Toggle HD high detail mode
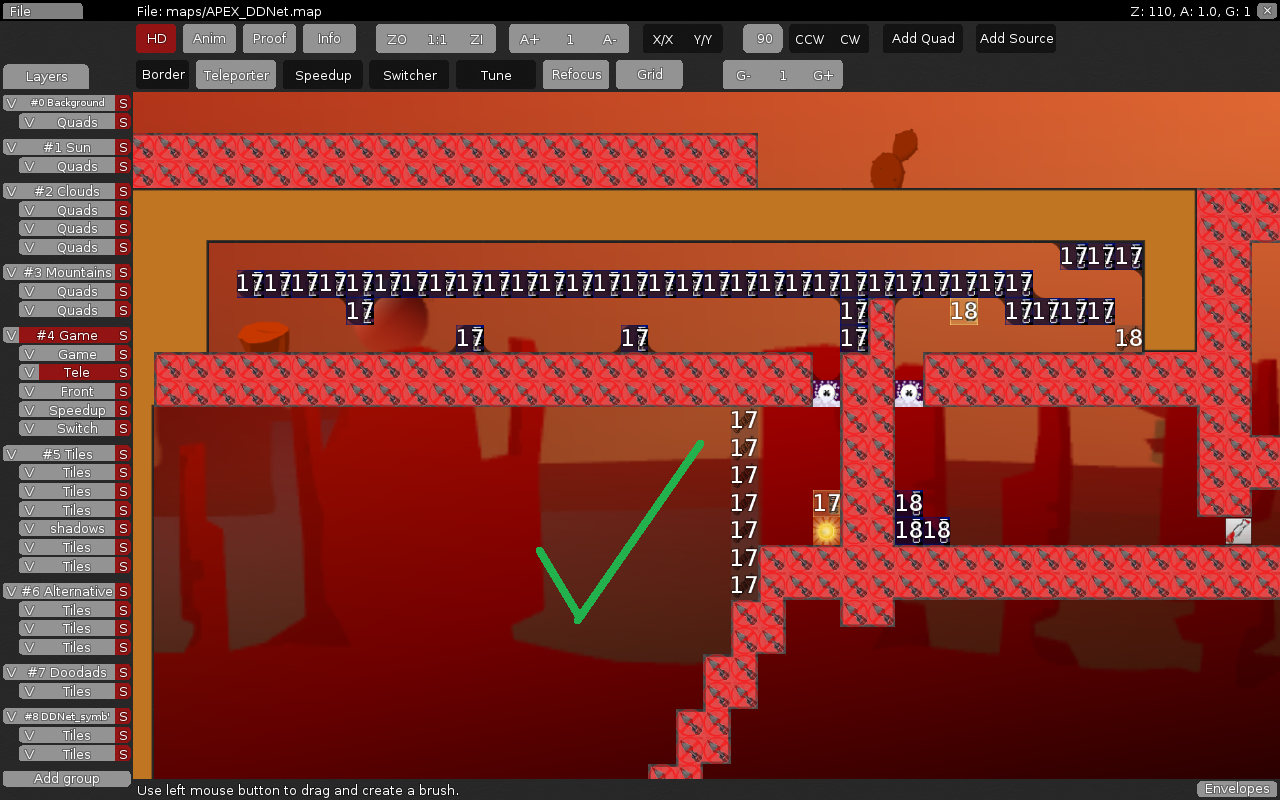This screenshot has width=1280, height=800. coord(156,39)
